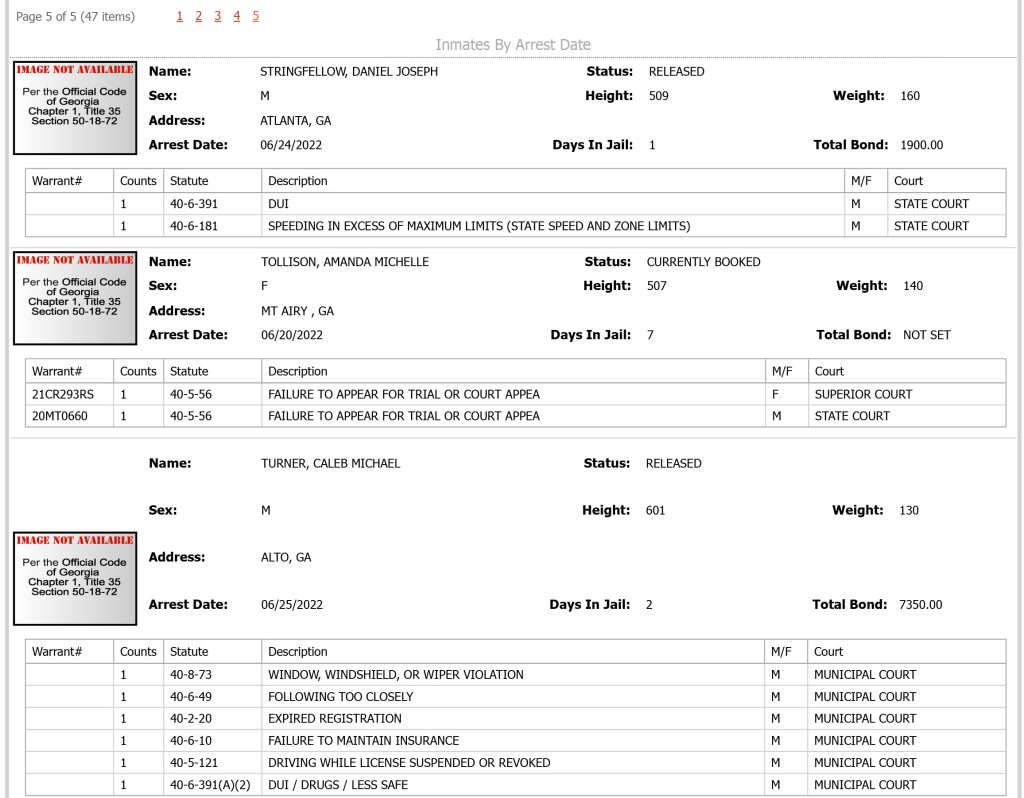Image resolution: width=1024 pixels, height=798 pixels.
Task: Click the EXPIRED REGISTRATION charge row
Action: point(515,718)
